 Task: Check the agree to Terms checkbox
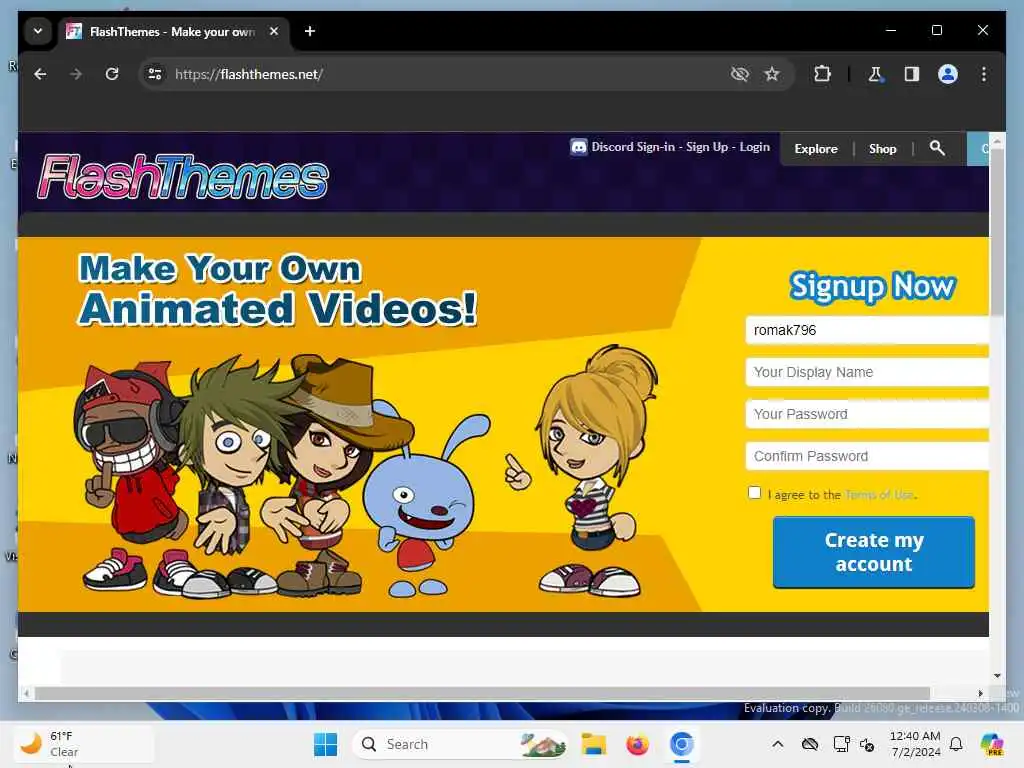[754, 493]
